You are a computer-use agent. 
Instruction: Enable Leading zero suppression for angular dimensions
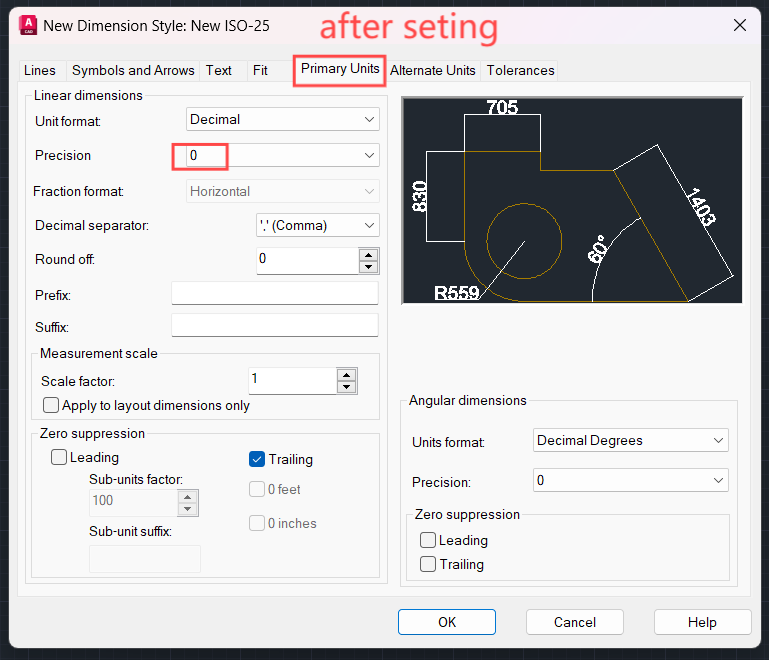(428, 540)
